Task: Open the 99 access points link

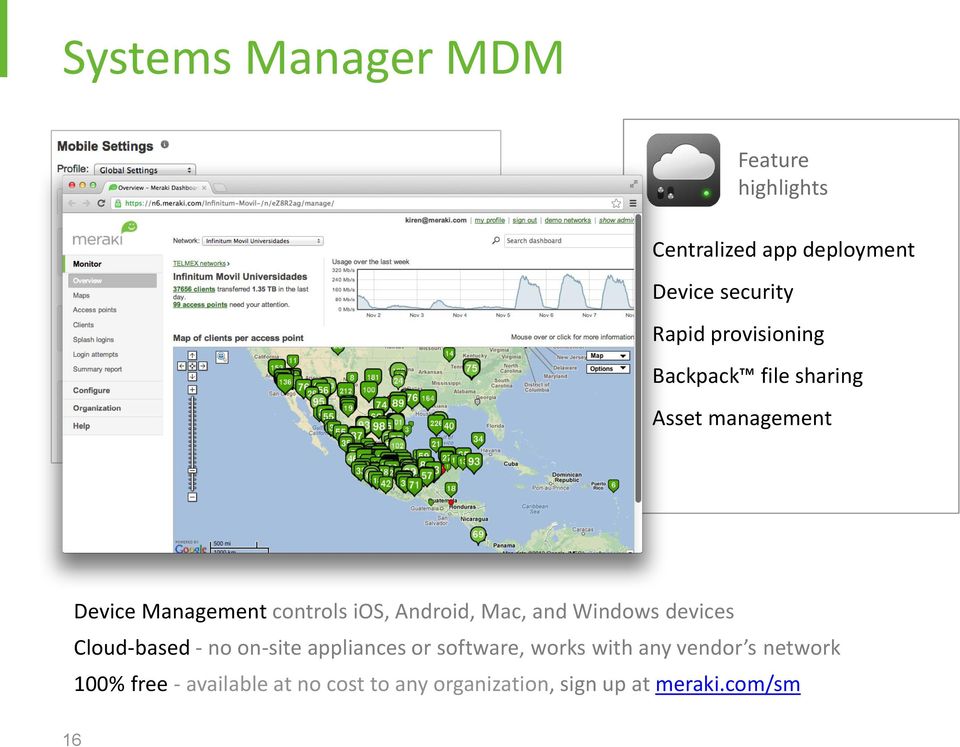Action: [200, 304]
